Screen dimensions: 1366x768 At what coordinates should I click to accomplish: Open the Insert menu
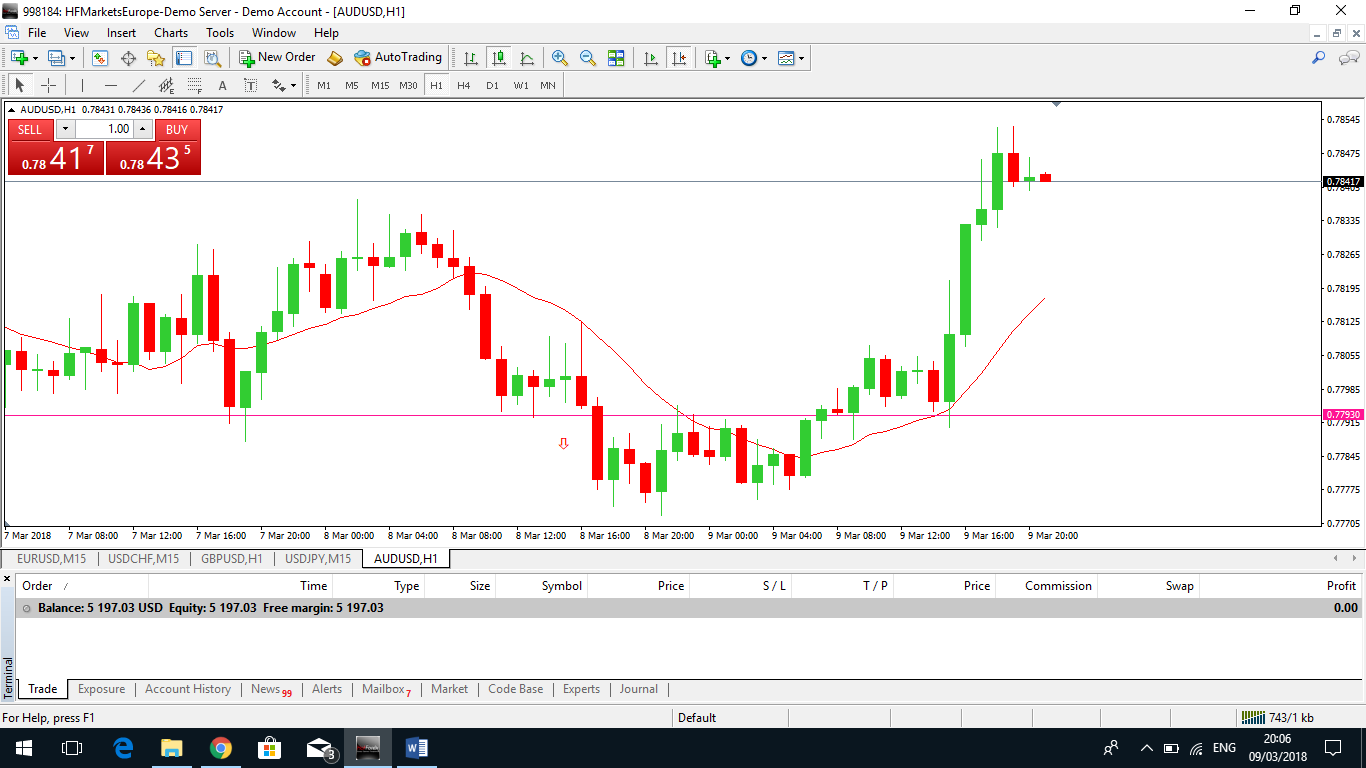click(x=122, y=33)
